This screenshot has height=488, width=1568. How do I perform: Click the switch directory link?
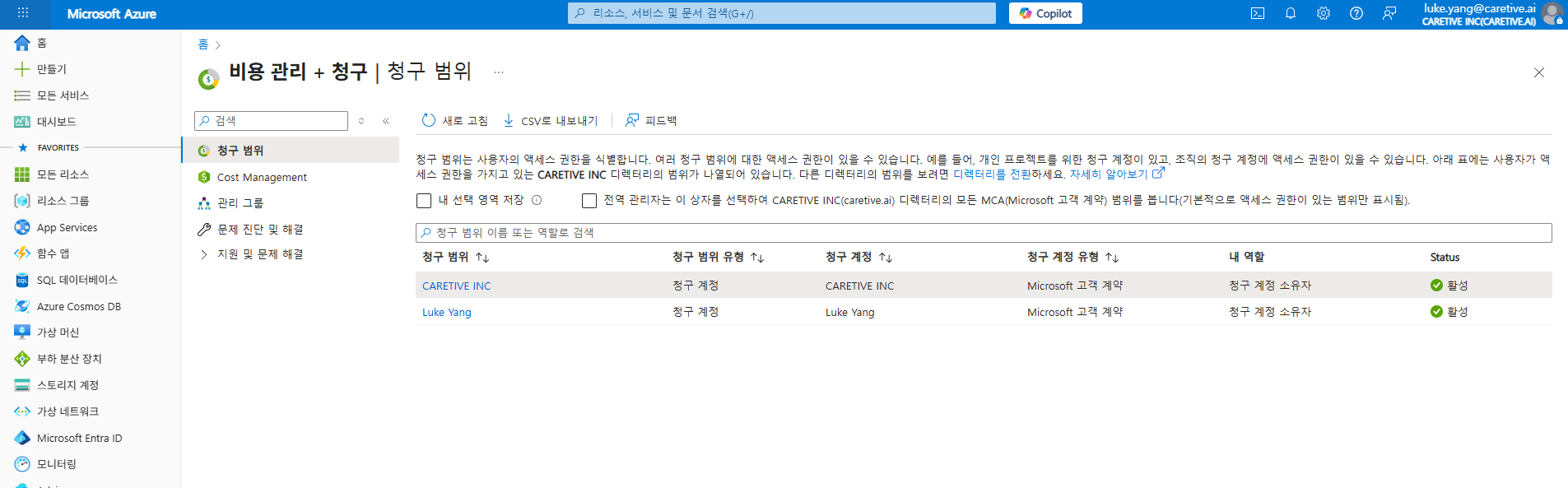tap(991, 174)
